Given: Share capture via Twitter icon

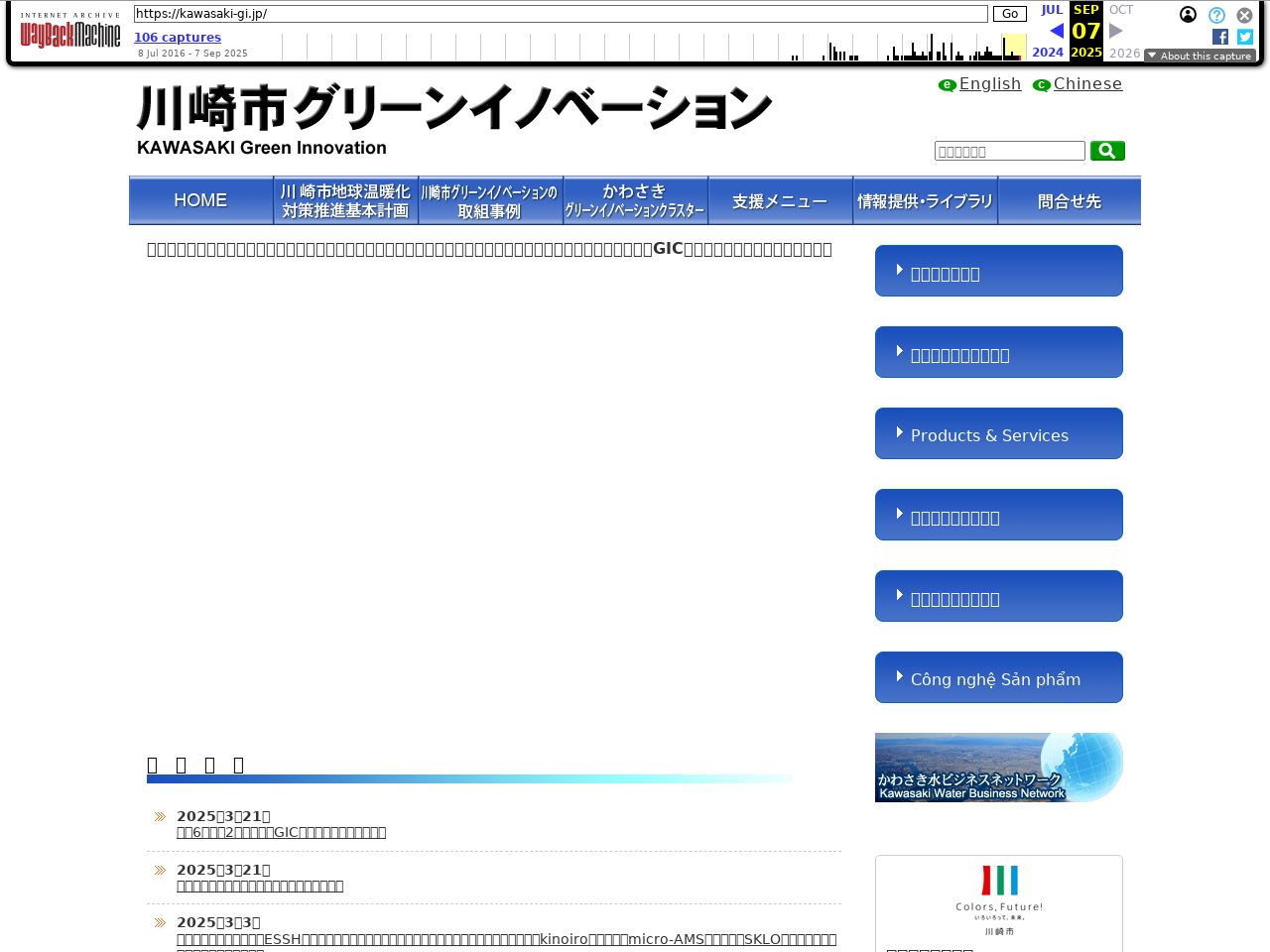Looking at the screenshot, I should [x=1245, y=37].
